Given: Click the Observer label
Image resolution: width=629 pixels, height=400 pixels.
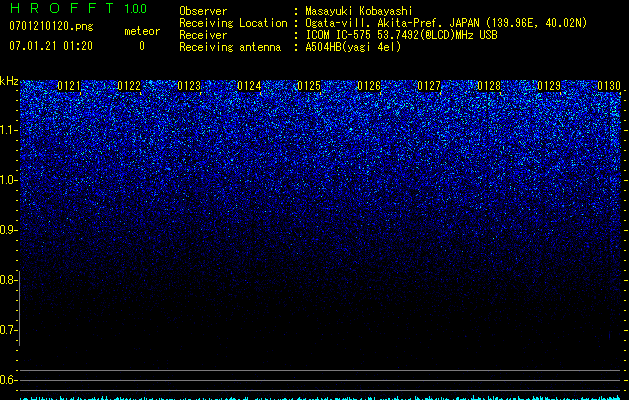Looking at the screenshot, I should click(x=203, y=11).
